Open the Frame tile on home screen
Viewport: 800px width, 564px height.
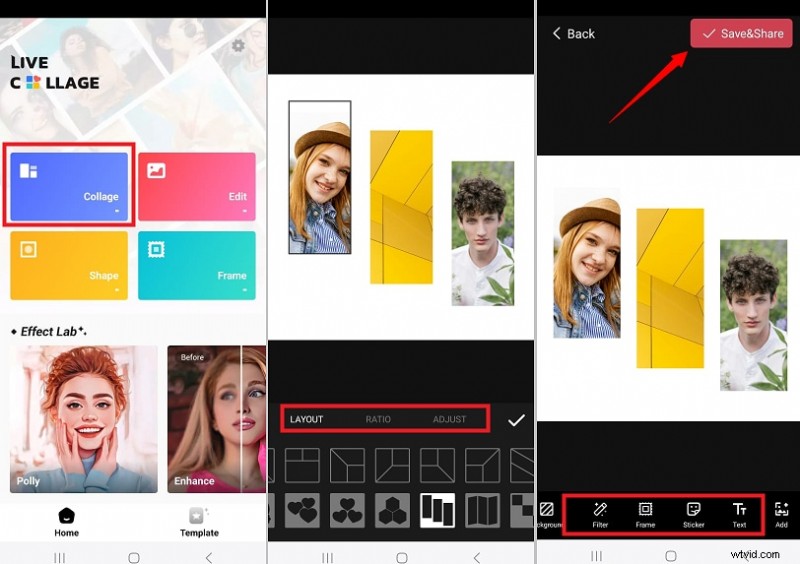196,265
